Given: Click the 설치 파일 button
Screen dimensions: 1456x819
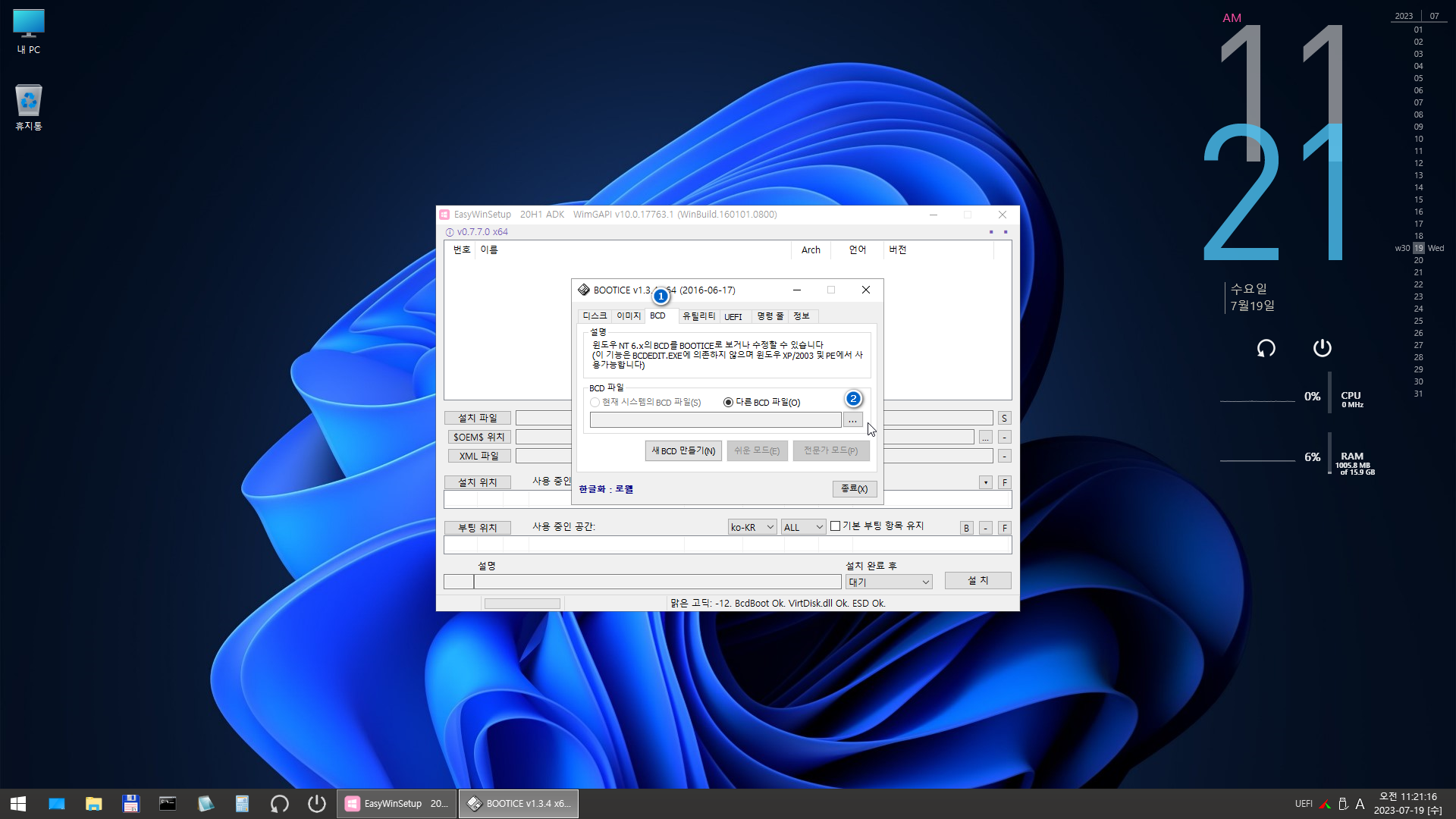Looking at the screenshot, I should (x=477, y=418).
